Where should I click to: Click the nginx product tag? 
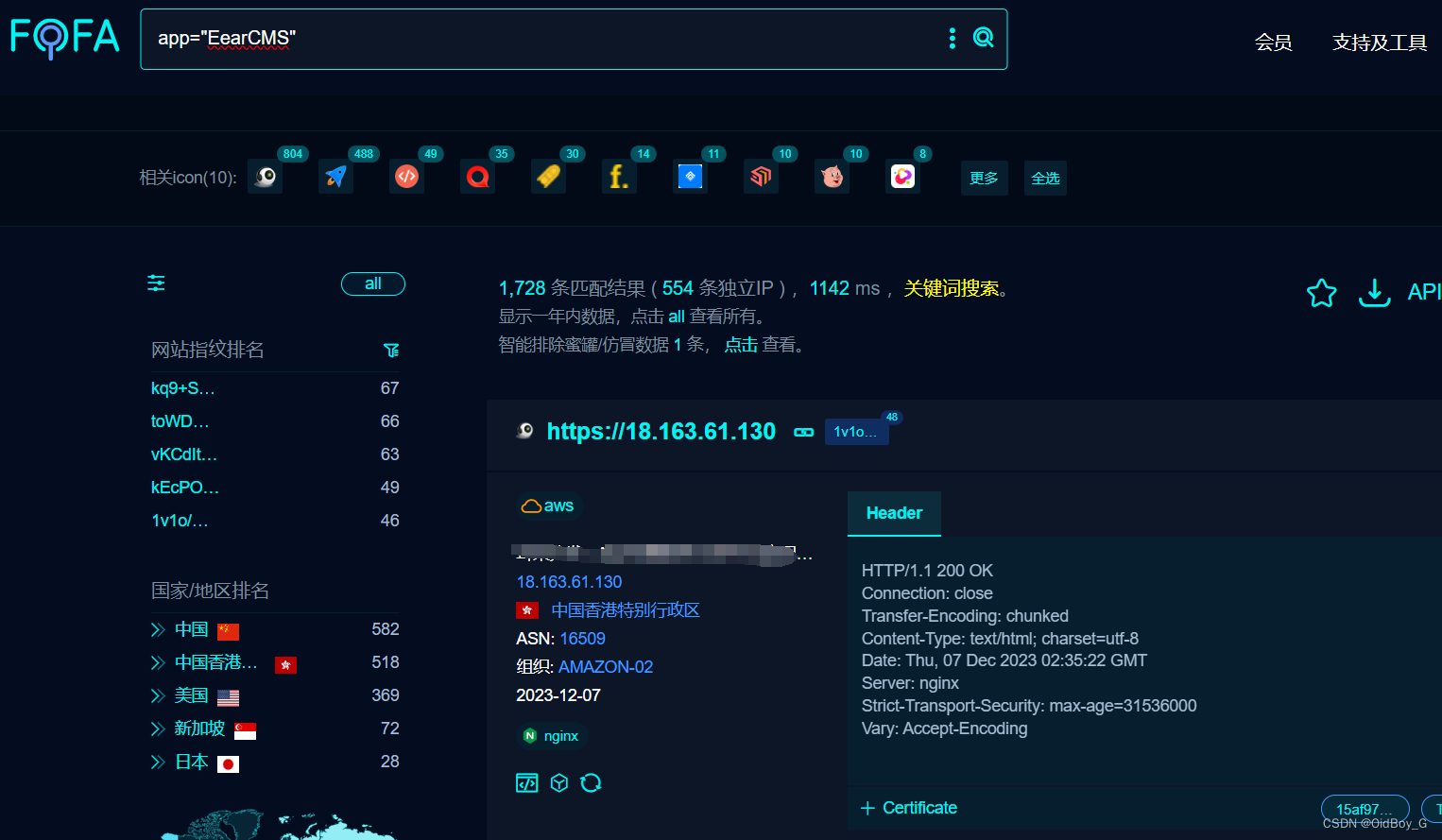coord(552,736)
